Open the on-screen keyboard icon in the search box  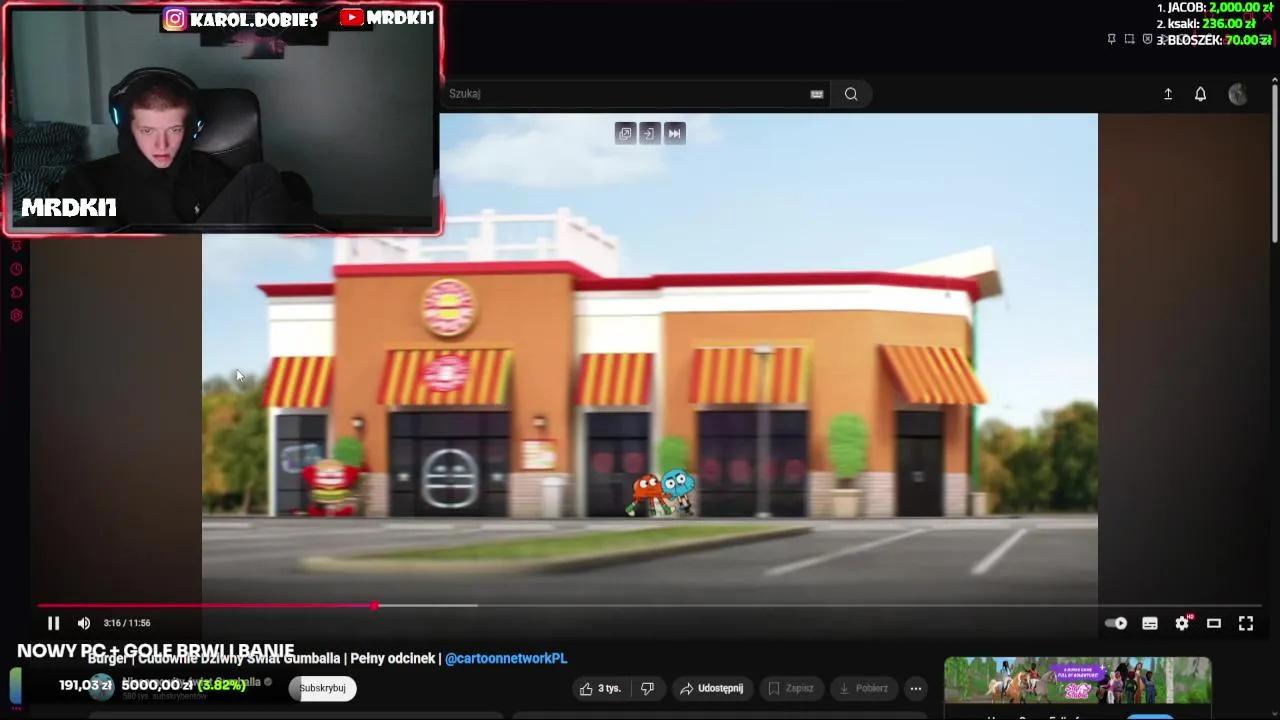tap(817, 94)
